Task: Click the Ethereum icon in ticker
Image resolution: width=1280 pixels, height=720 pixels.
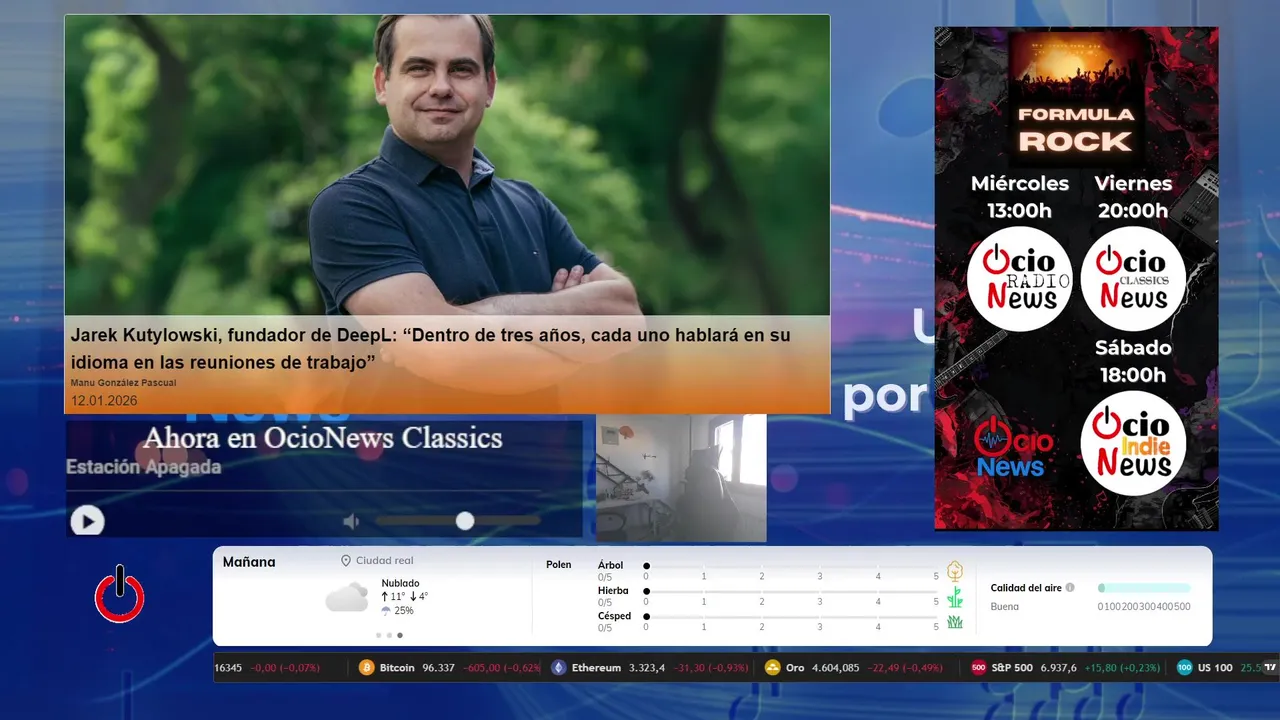Action: click(x=558, y=668)
